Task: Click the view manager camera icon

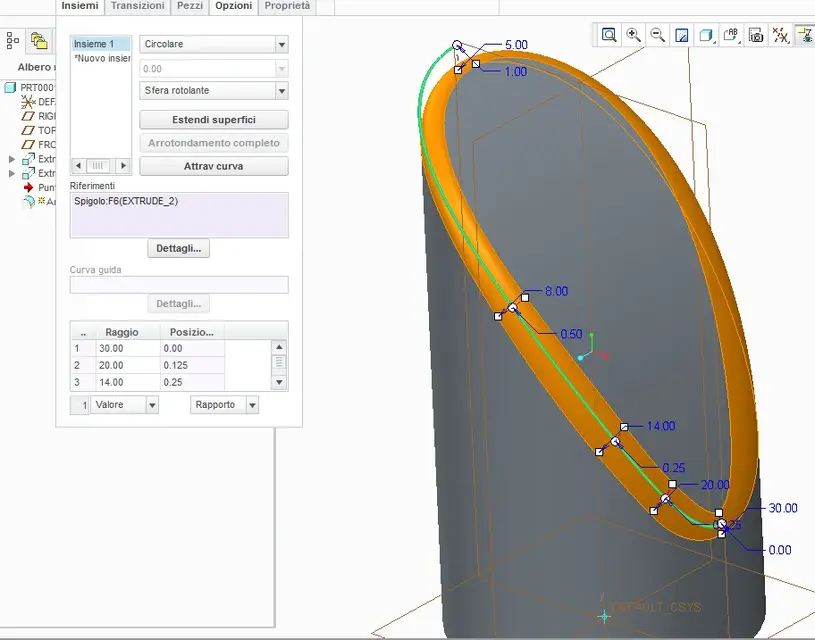Action: 756,35
